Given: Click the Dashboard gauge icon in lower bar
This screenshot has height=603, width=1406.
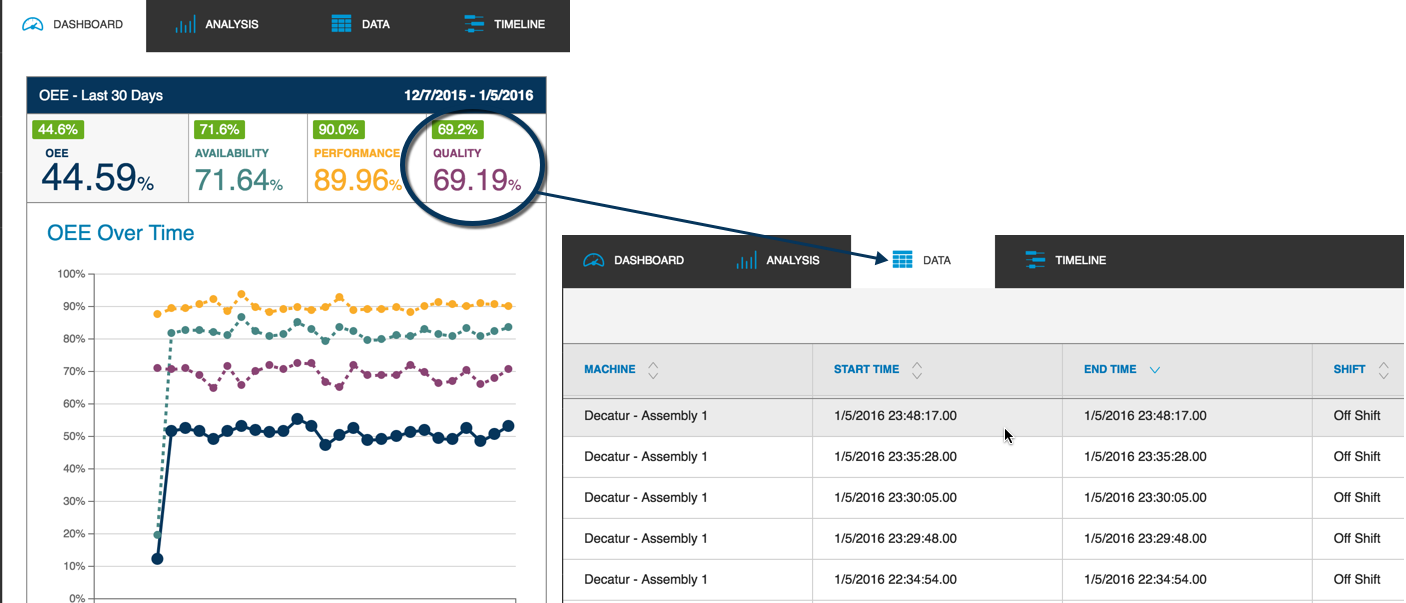Looking at the screenshot, I should (x=594, y=260).
